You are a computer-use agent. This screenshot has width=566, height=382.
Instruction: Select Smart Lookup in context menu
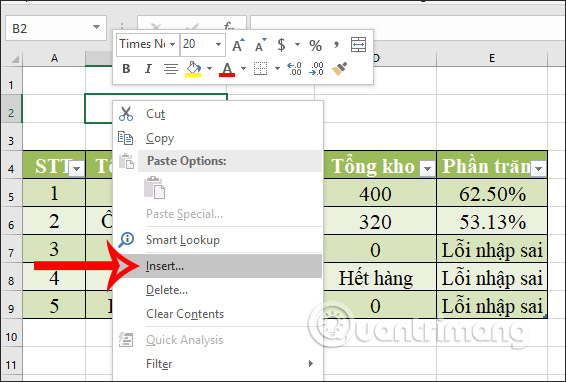pyautogui.click(x=217, y=240)
